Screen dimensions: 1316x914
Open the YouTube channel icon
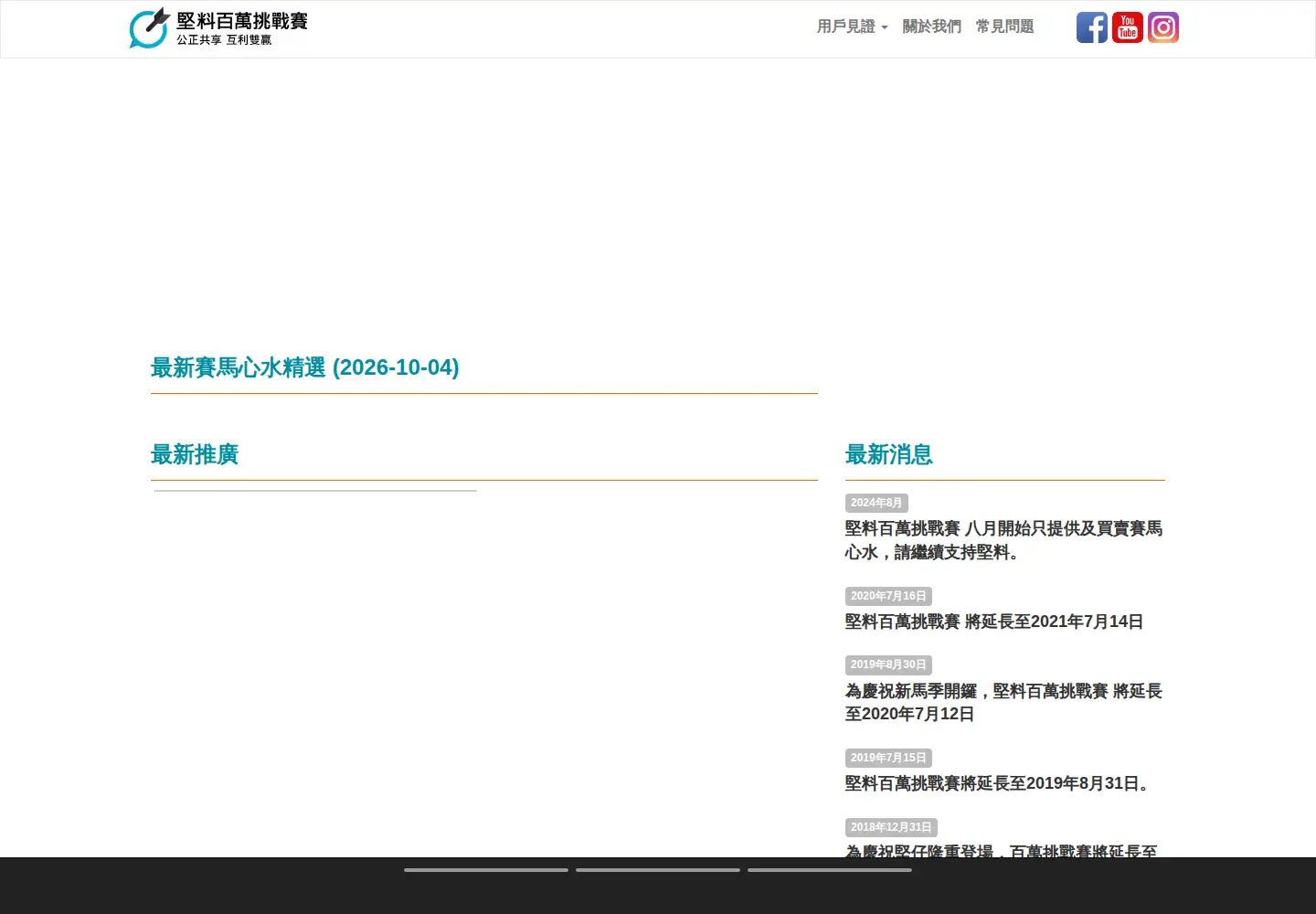1127,27
